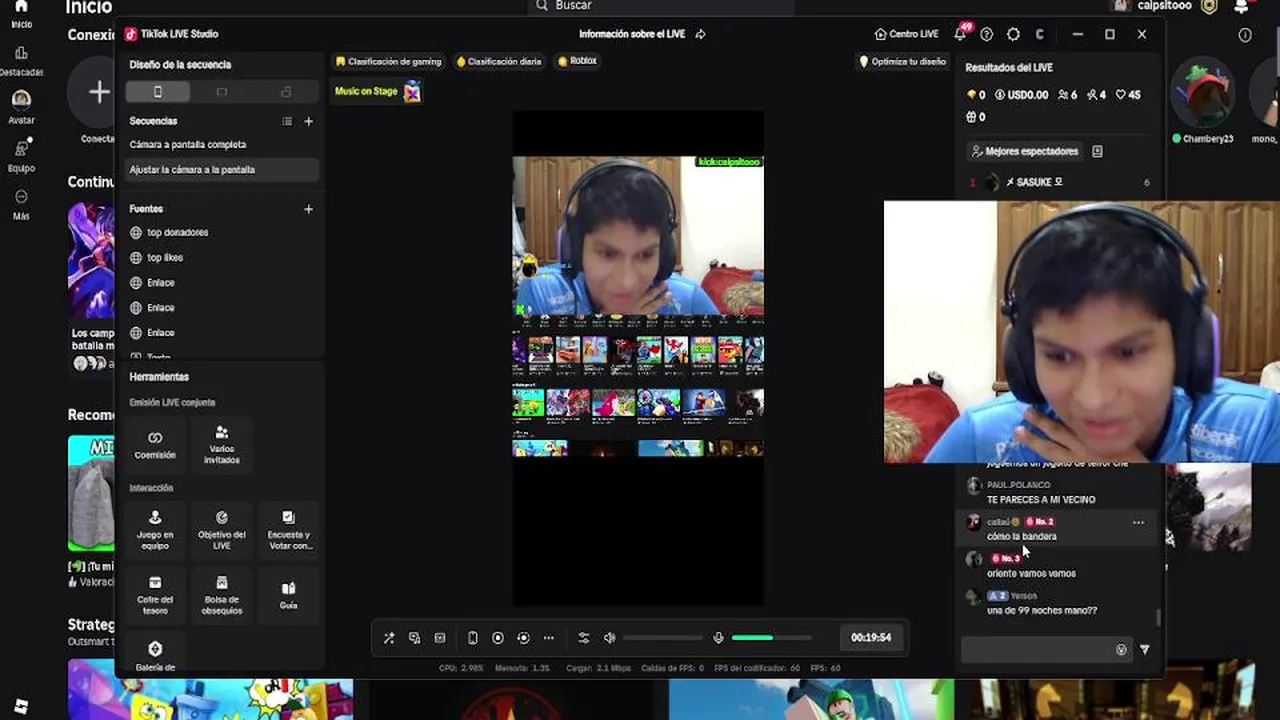Open Equipo in background sidebar
This screenshot has height=720, width=1280.
coord(21,156)
